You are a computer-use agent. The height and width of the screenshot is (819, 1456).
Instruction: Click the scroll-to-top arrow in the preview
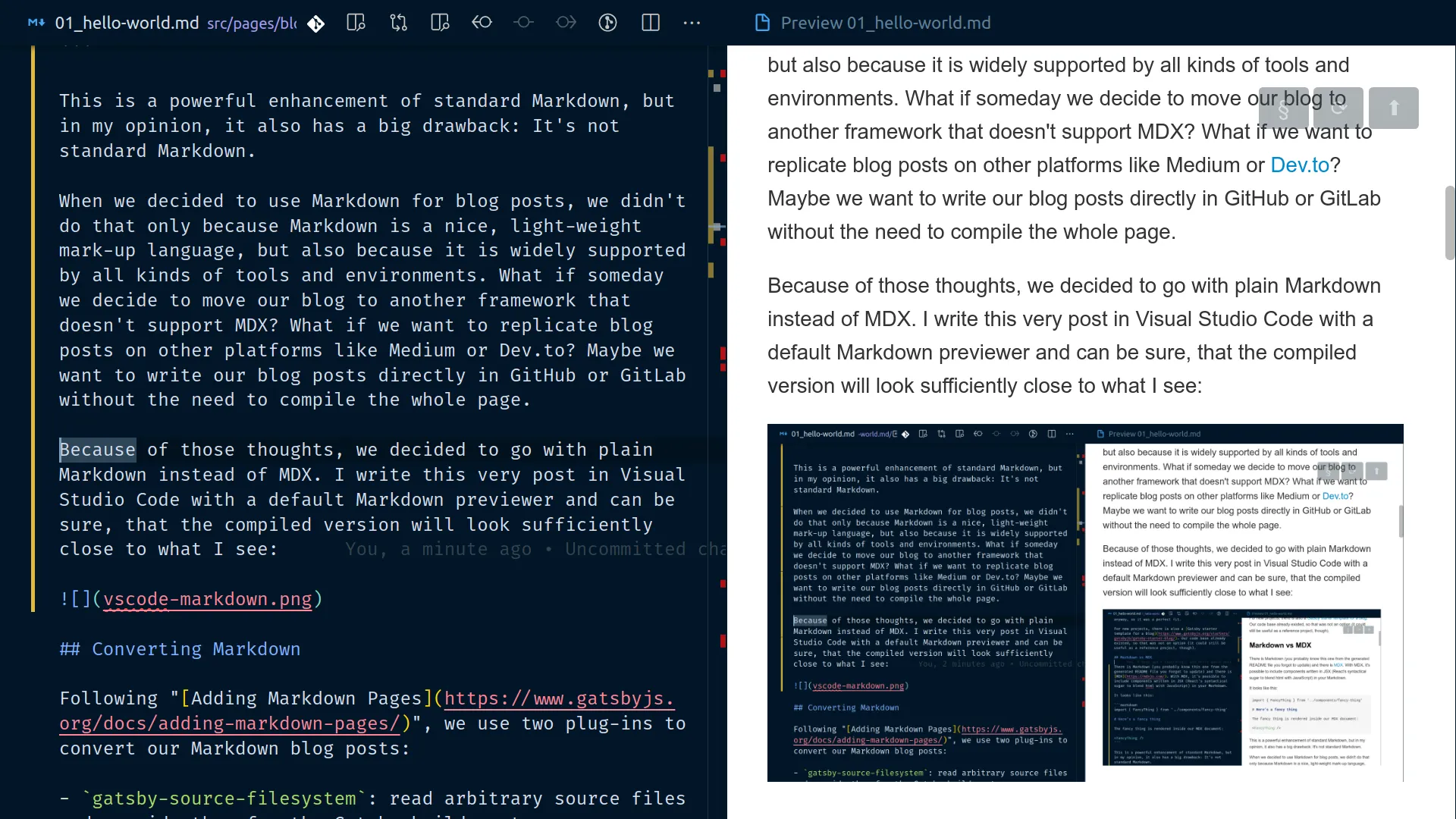1395,108
